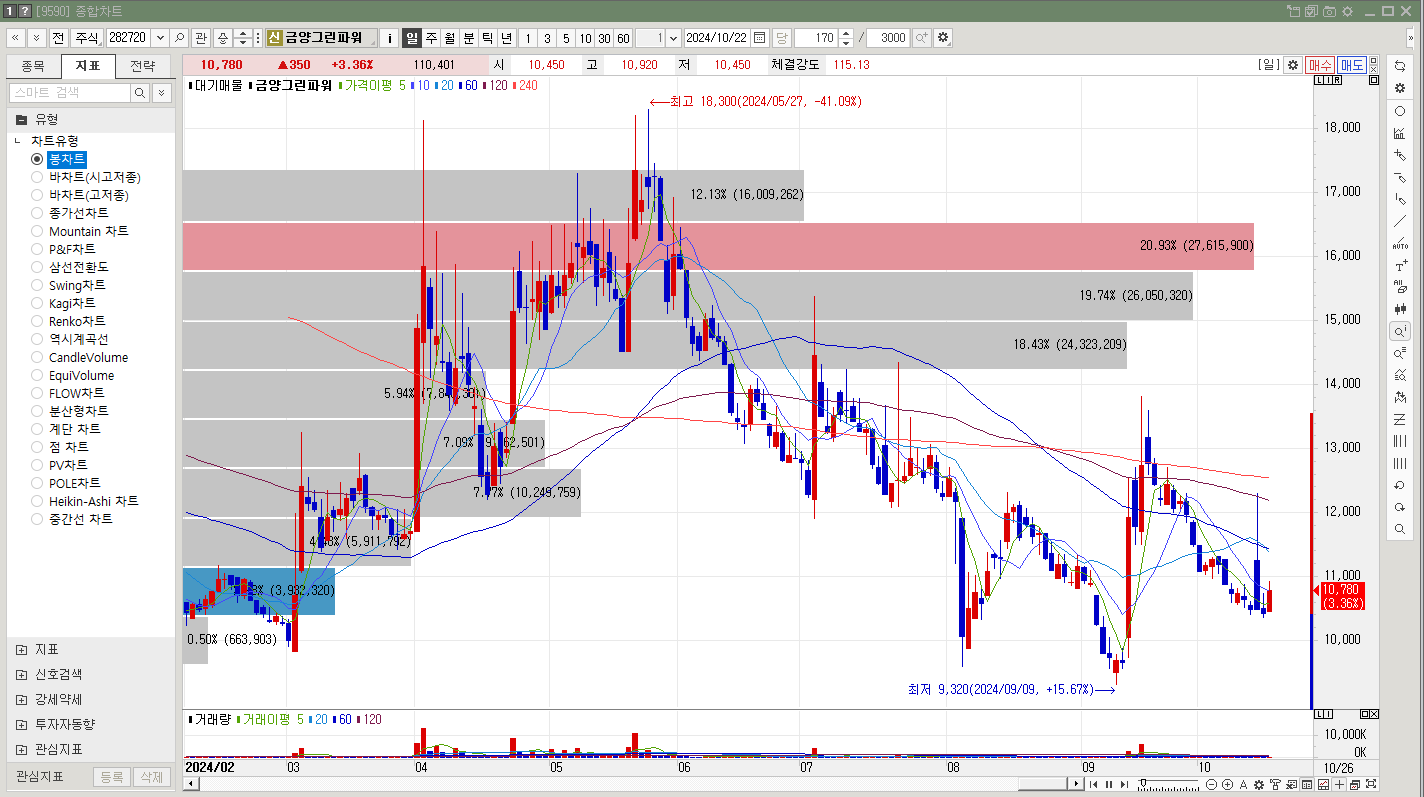Select the 주 weekly period button
This screenshot has width=1424, height=797.
pos(431,38)
